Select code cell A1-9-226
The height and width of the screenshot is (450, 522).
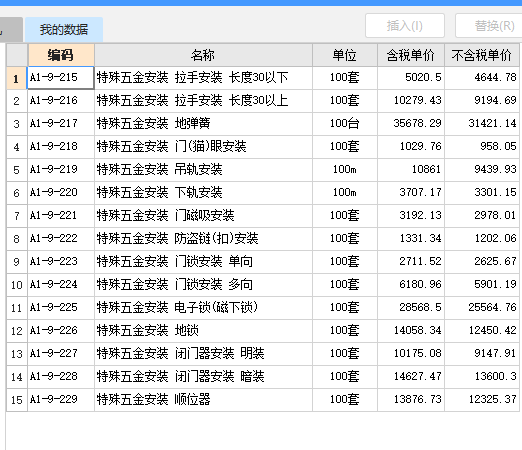coord(61,331)
